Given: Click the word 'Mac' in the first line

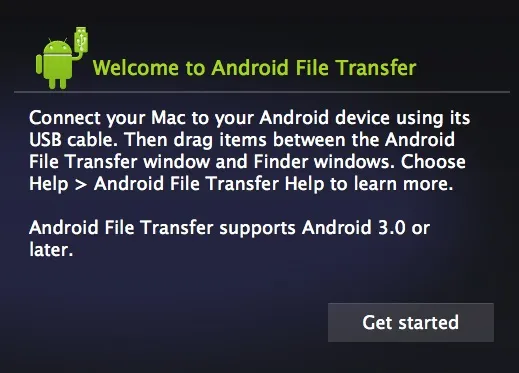Looking at the screenshot, I should pos(168,118).
